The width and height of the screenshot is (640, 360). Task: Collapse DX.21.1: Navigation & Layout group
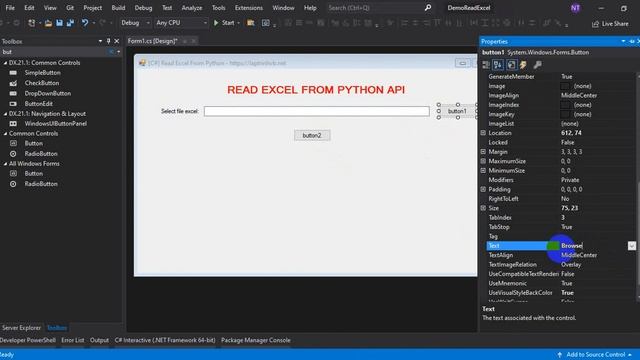point(5,114)
